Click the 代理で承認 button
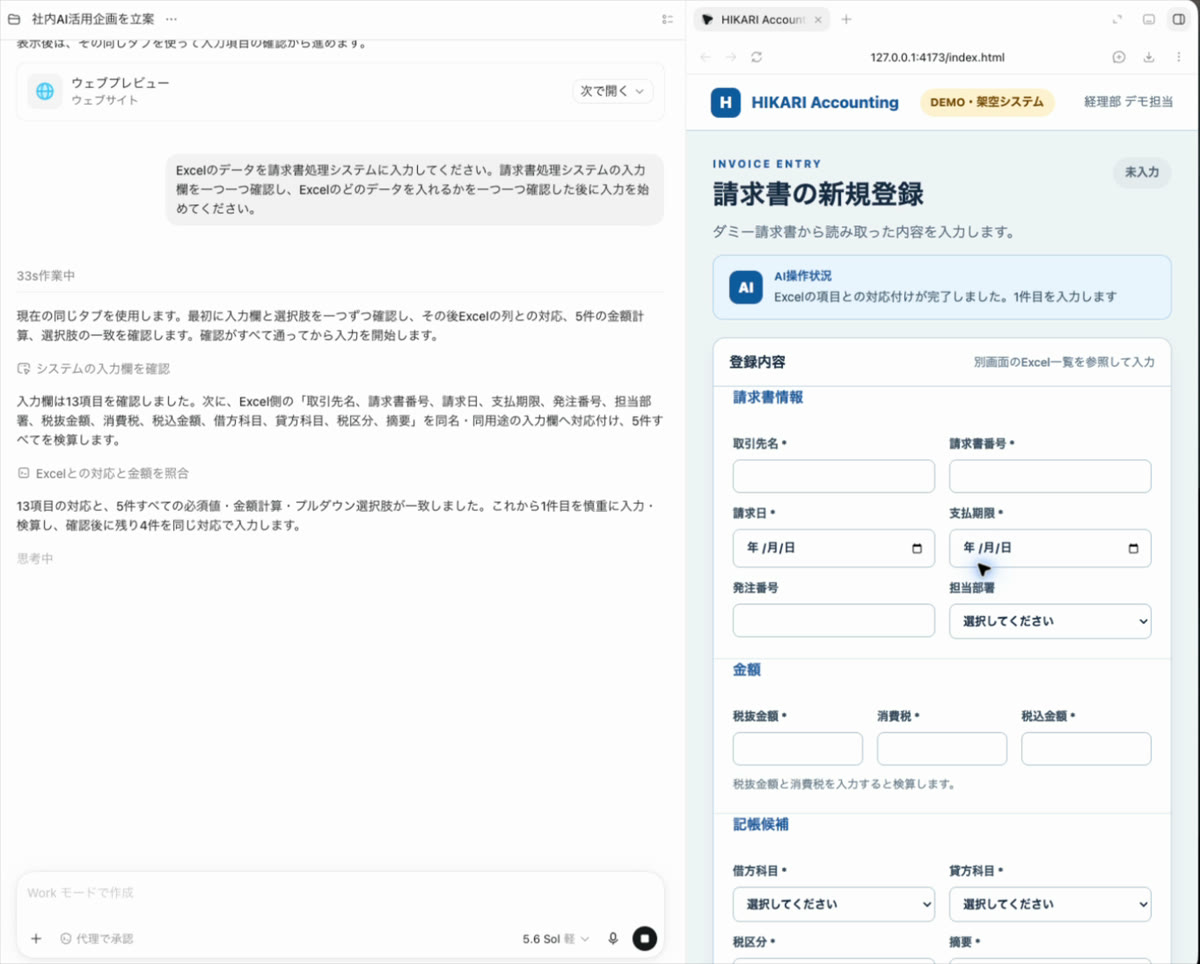The height and width of the screenshot is (964, 1200). tap(97, 939)
